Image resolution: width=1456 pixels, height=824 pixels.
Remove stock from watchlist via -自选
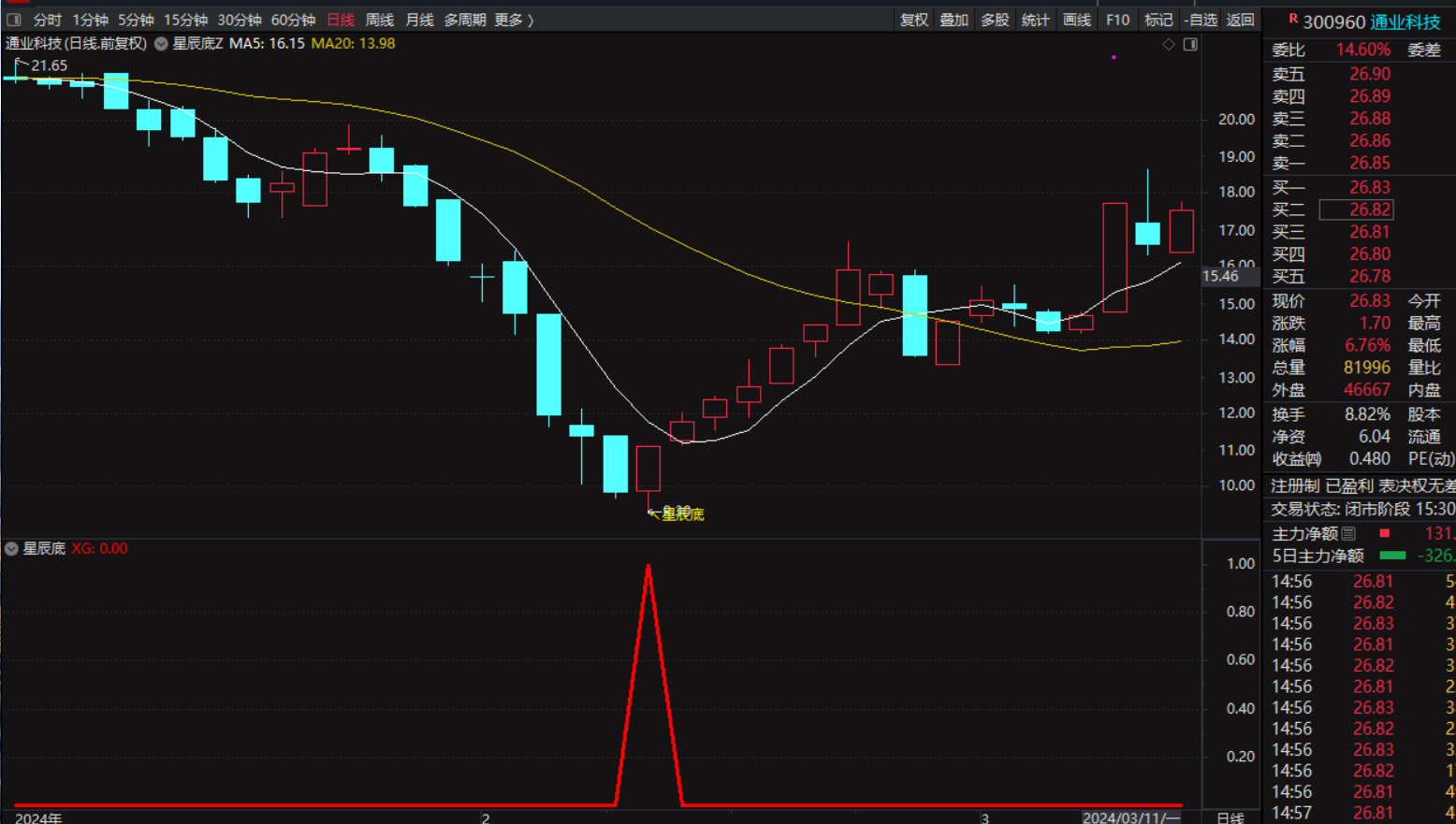tap(1201, 20)
